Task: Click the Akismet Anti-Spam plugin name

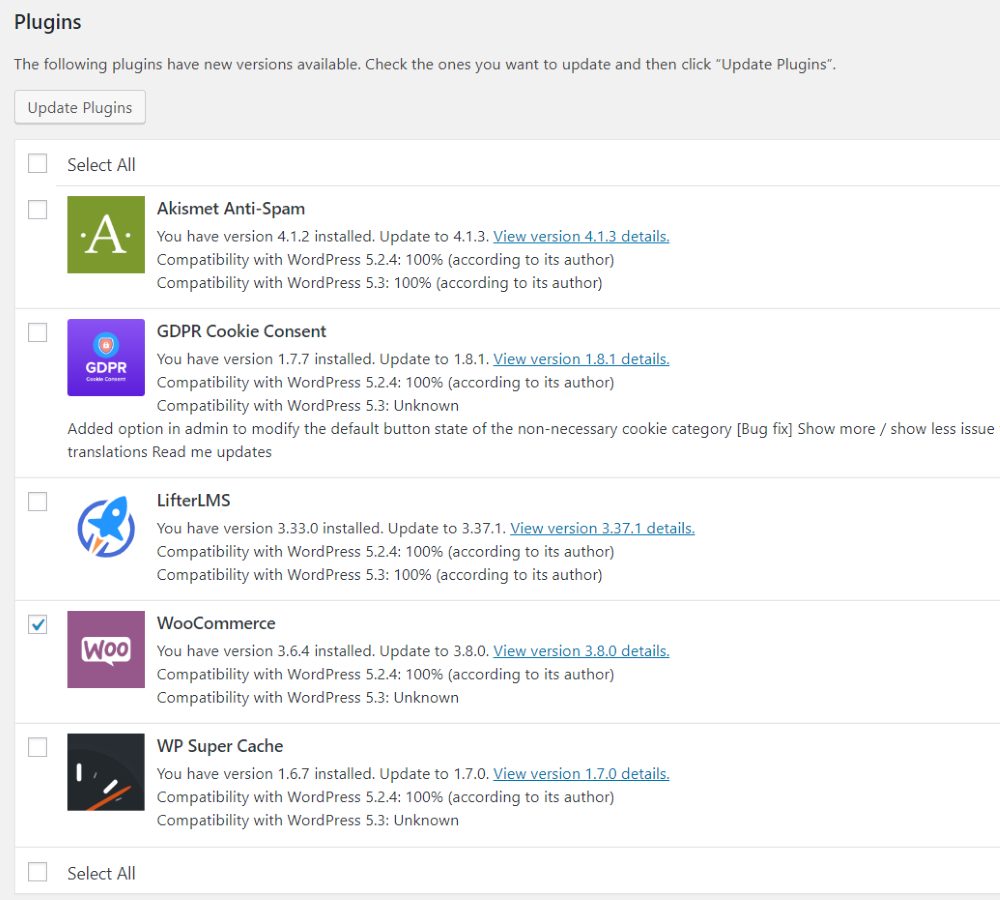Action: (231, 209)
